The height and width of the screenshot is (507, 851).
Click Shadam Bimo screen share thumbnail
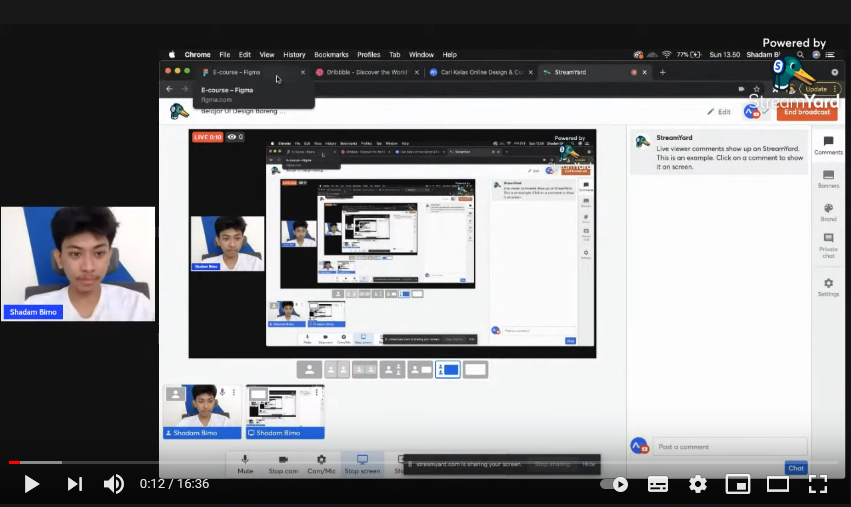coord(285,411)
